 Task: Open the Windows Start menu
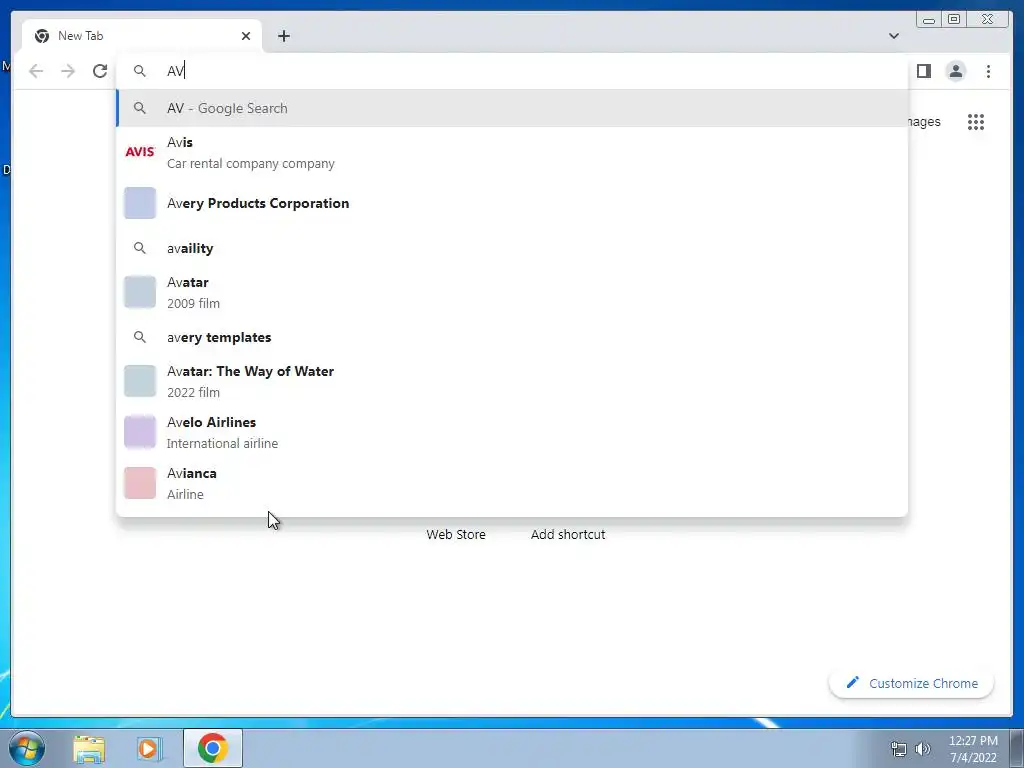(x=26, y=748)
